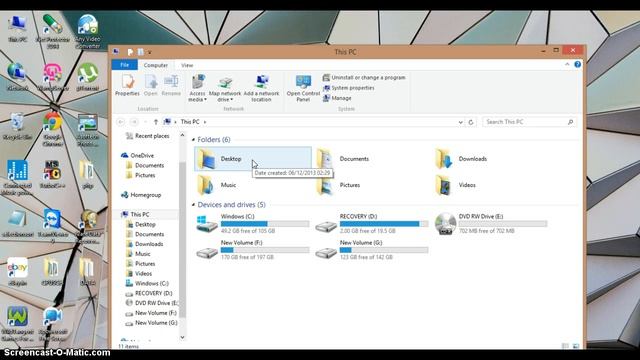Click navigation pane scroll down arrow

(182, 337)
